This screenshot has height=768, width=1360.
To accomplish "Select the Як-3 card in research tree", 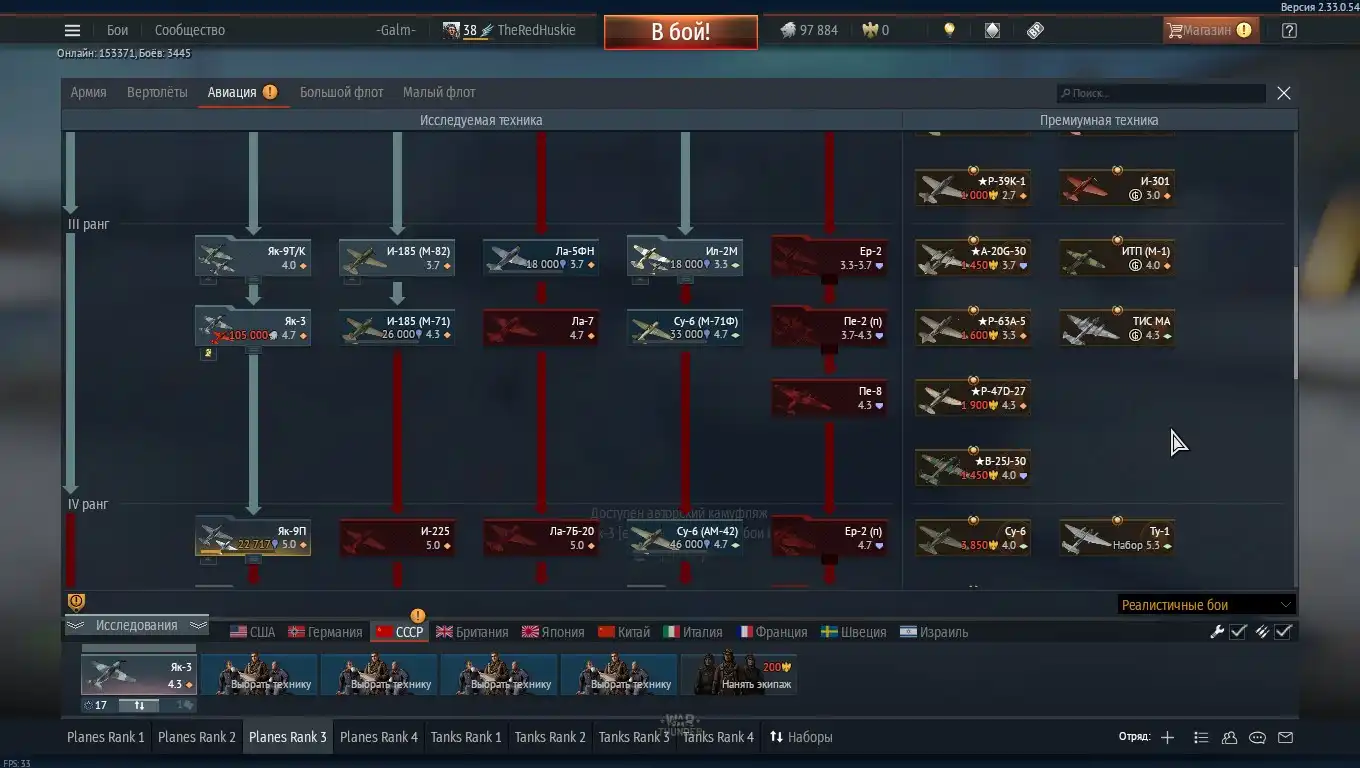I will [x=253, y=327].
